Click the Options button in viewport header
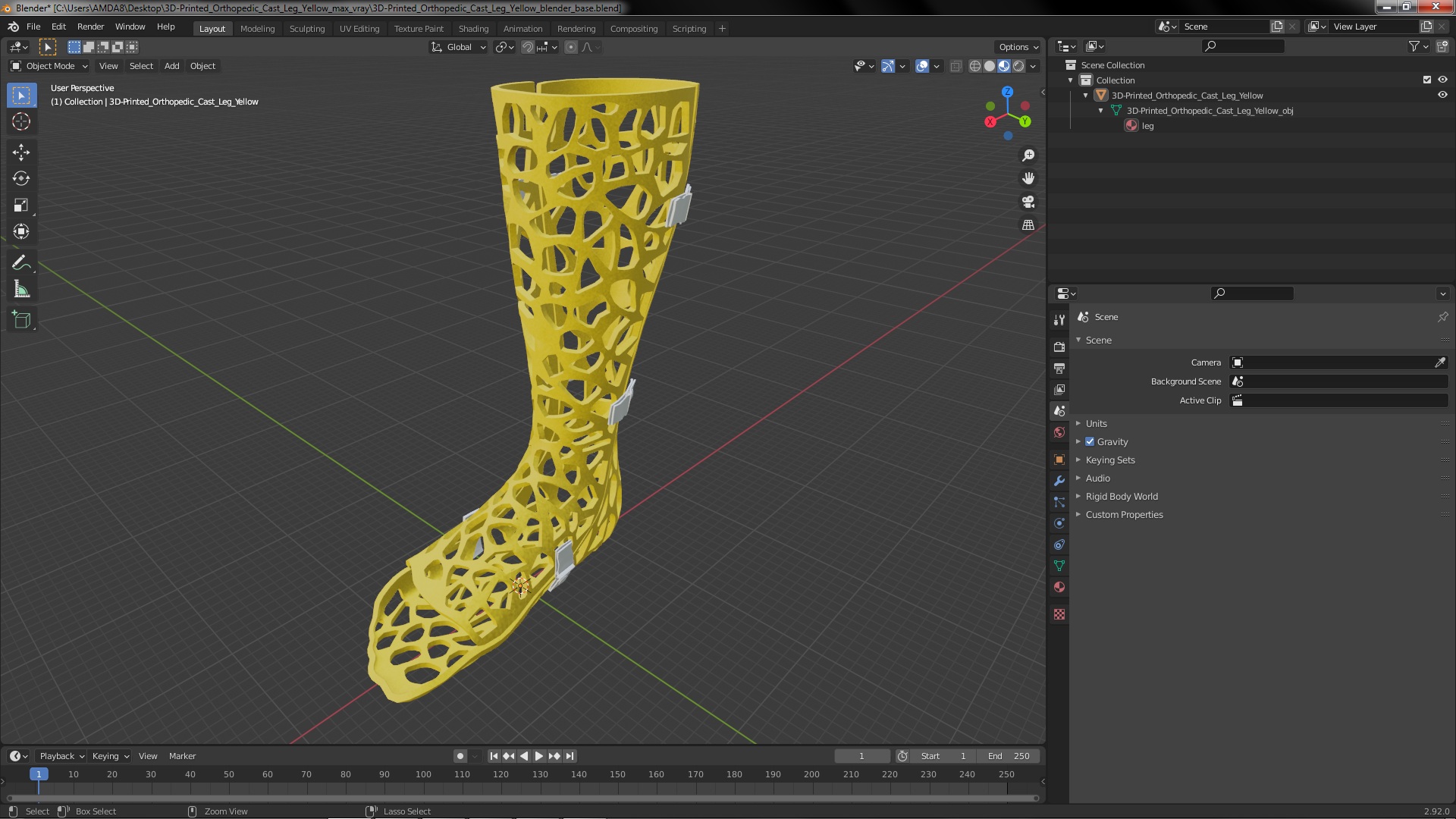 1018,47
